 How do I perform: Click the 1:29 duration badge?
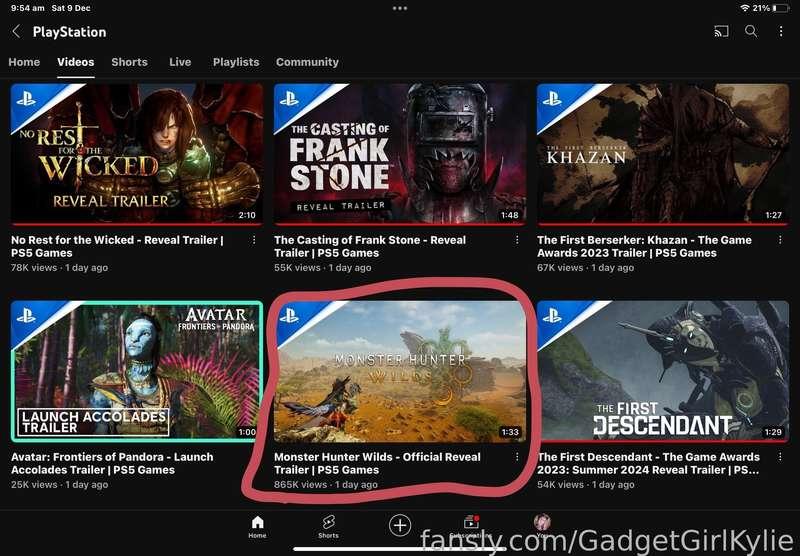point(773,432)
